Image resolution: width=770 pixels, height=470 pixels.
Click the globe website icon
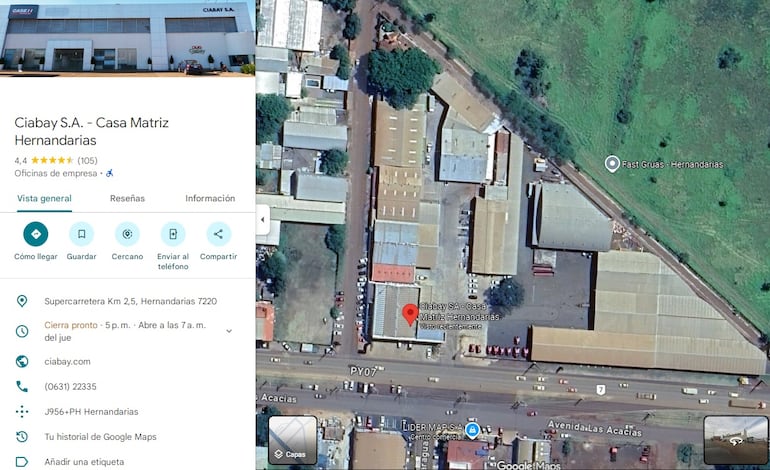pos(22,361)
